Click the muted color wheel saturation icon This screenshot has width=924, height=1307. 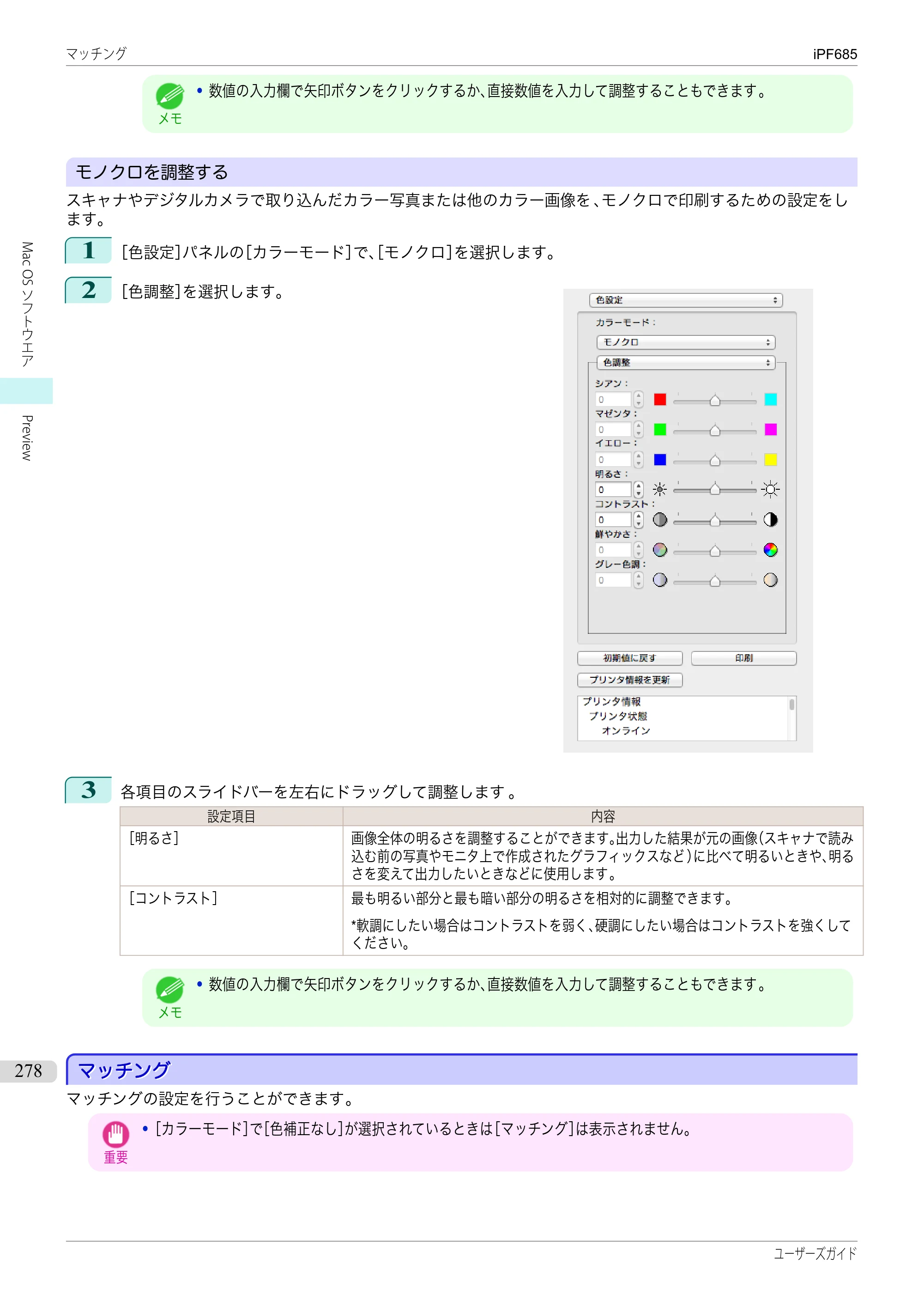tap(660, 550)
